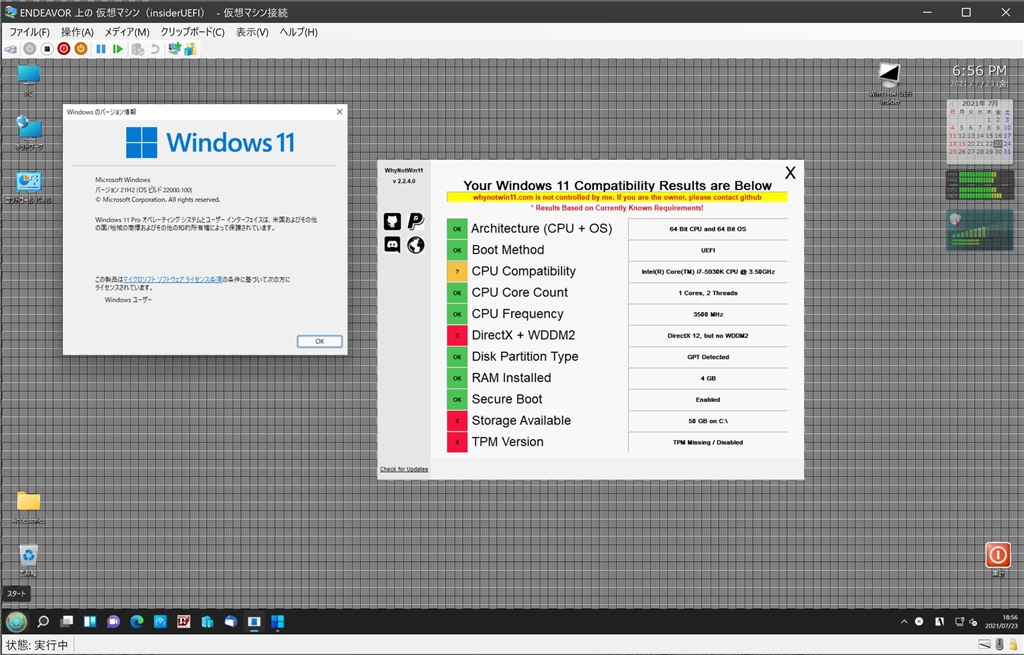This screenshot has height=655, width=1024.
Task: Open the ヘルプ(H) menu
Action: tap(298, 32)
